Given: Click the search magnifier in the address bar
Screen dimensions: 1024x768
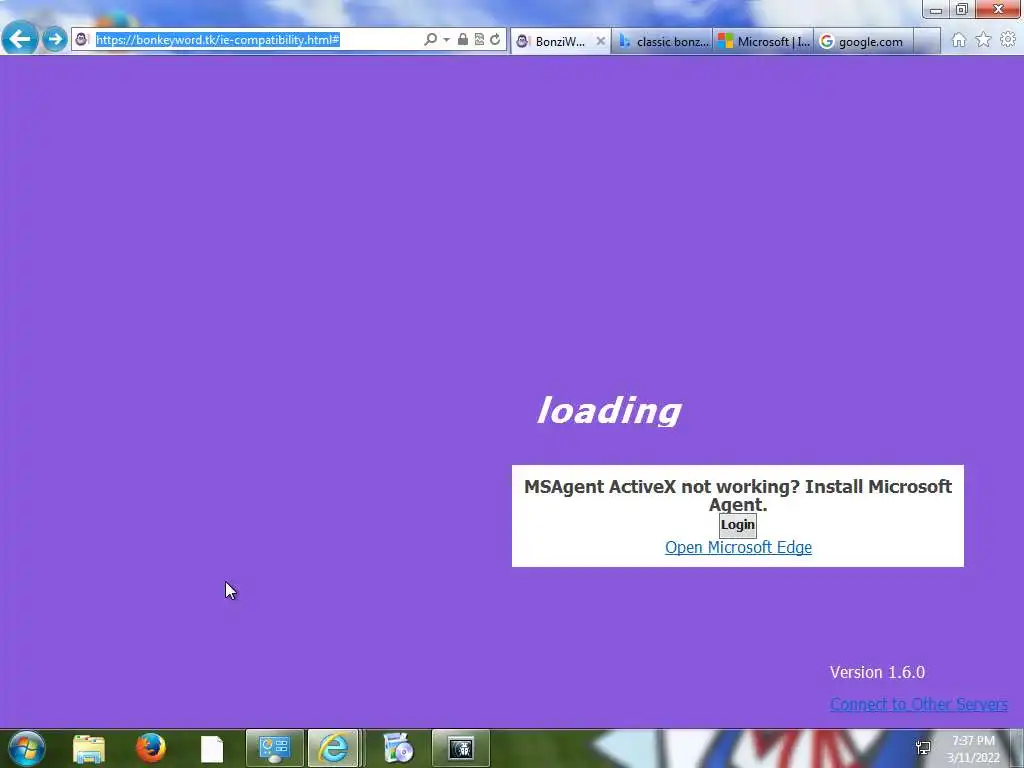Looking at the screenshot, I should coord(430,40).
